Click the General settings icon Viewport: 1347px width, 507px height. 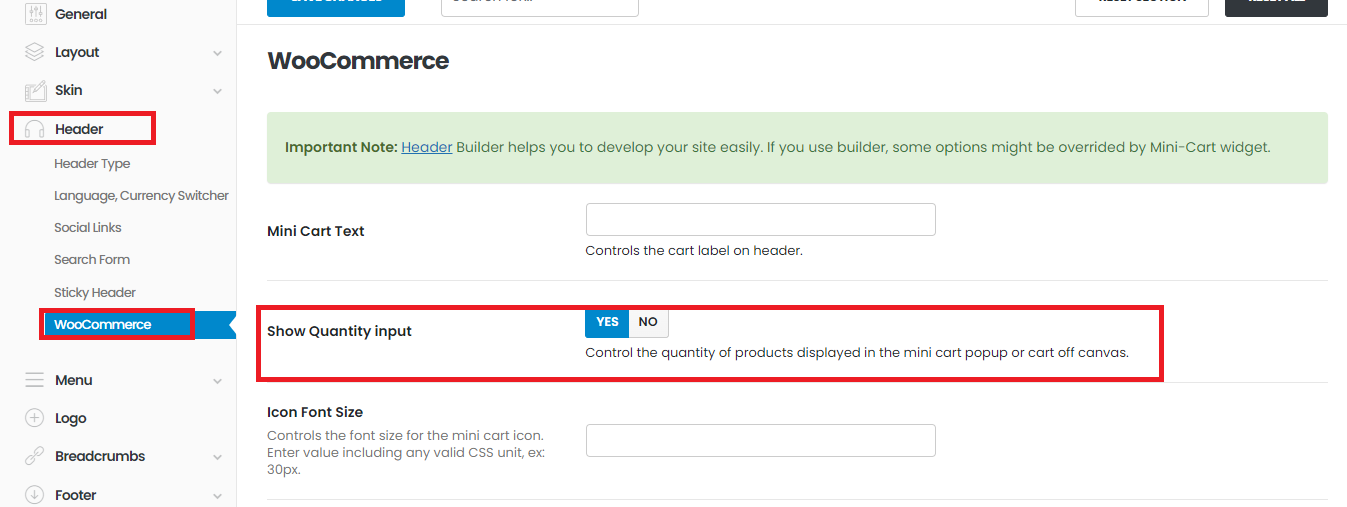(35, 14)
